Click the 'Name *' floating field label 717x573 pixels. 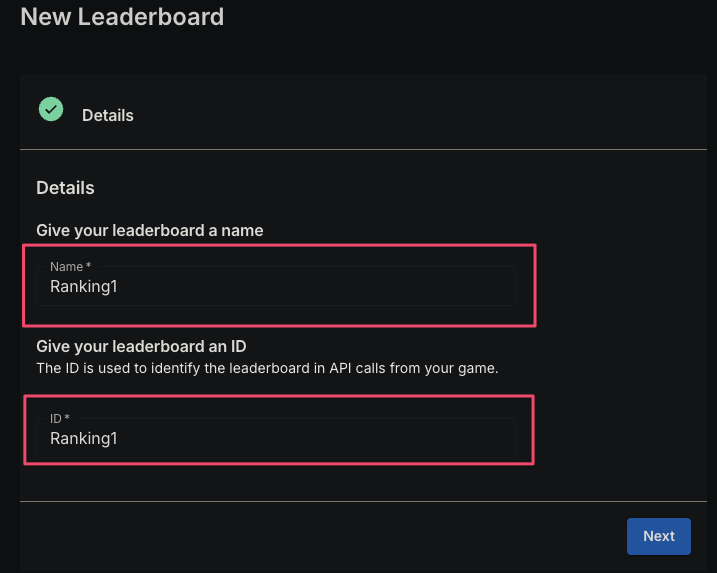[70, 267]
